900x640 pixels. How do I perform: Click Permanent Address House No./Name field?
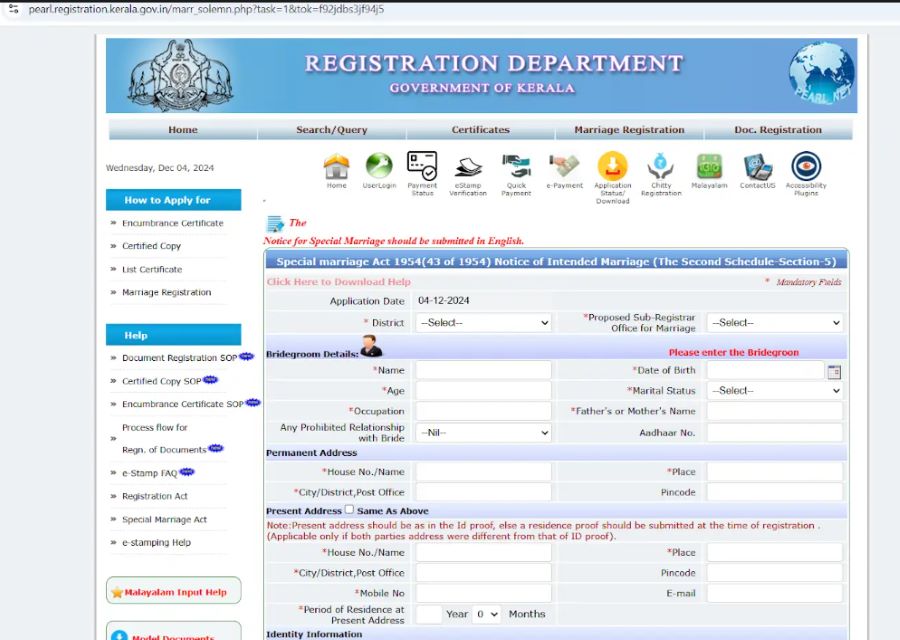(x=483, y=472)
